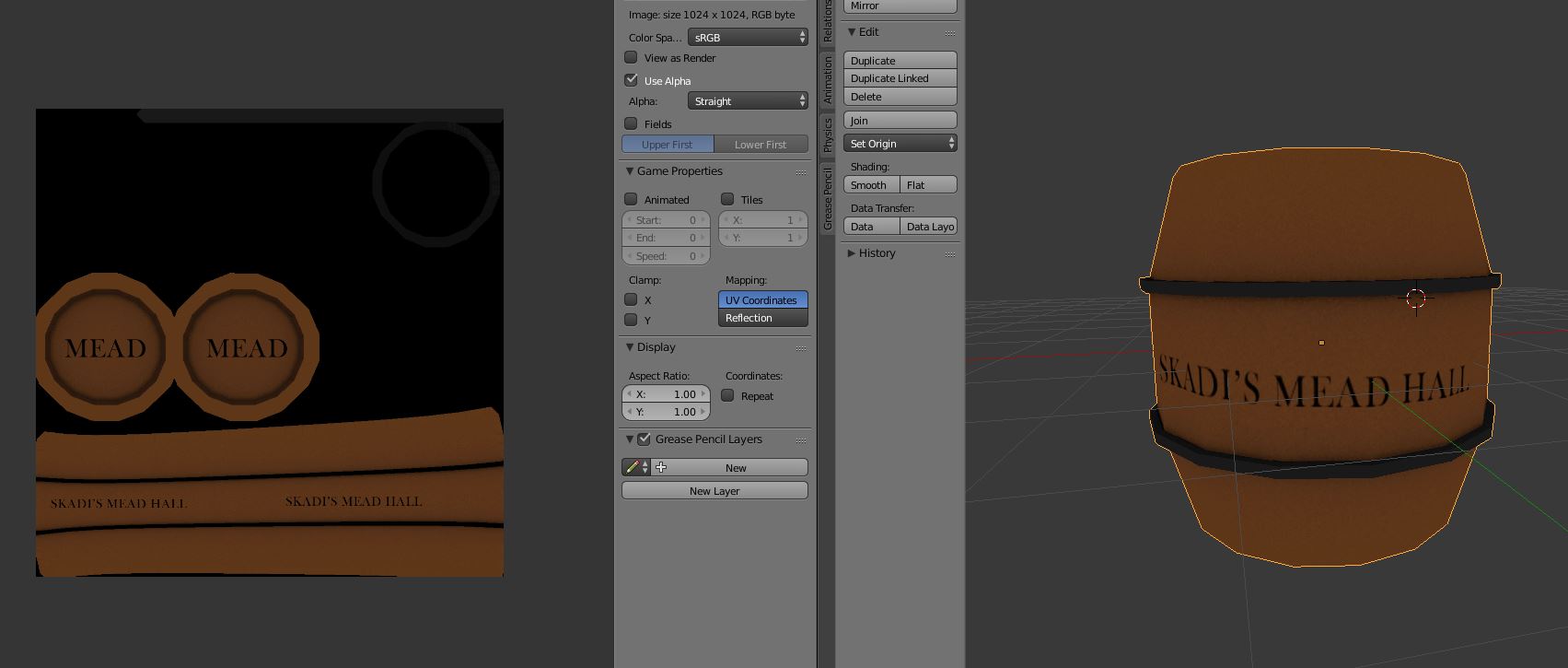Click the 3D cursor in the viewport
This screenshot has width=1568, height=668.
click(x=1416, y=299)
